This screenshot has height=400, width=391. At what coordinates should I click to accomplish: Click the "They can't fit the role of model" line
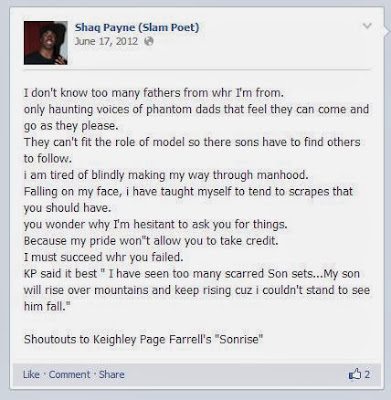pos(192,142)
